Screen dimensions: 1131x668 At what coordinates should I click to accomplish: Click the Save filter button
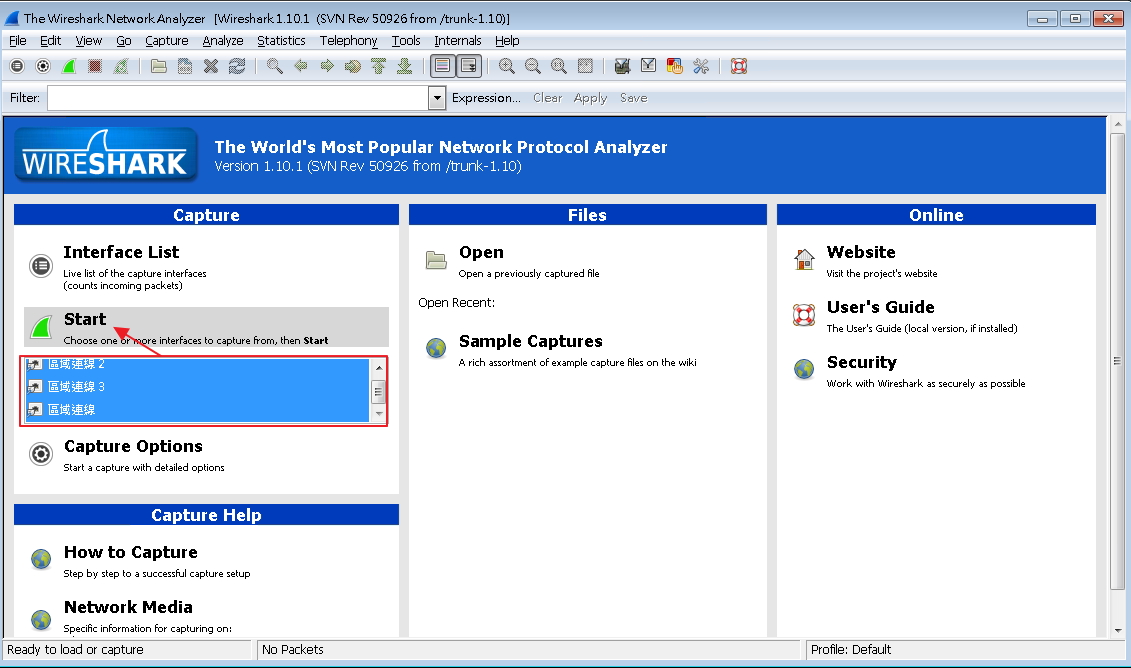633,98
